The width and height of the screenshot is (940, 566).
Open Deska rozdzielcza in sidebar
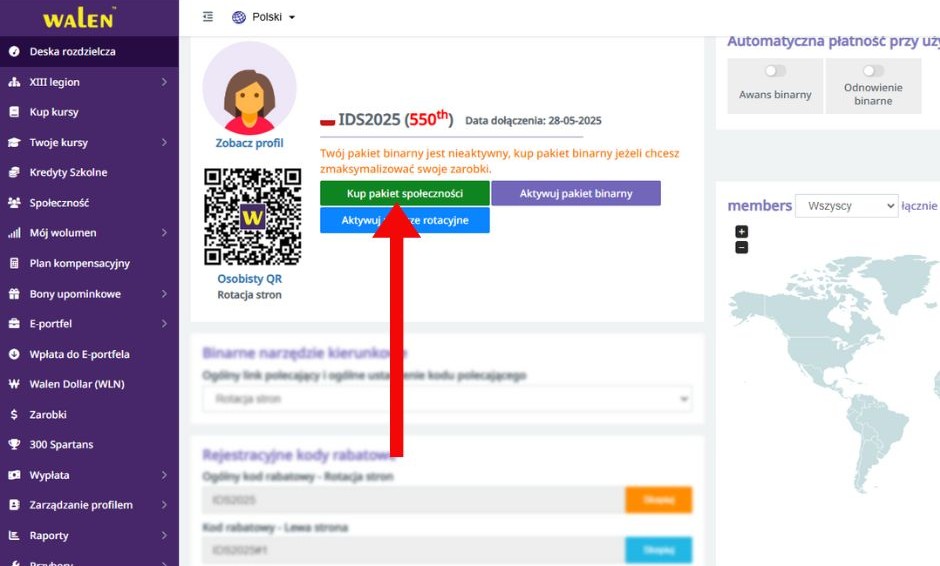(x=72, y=51)
